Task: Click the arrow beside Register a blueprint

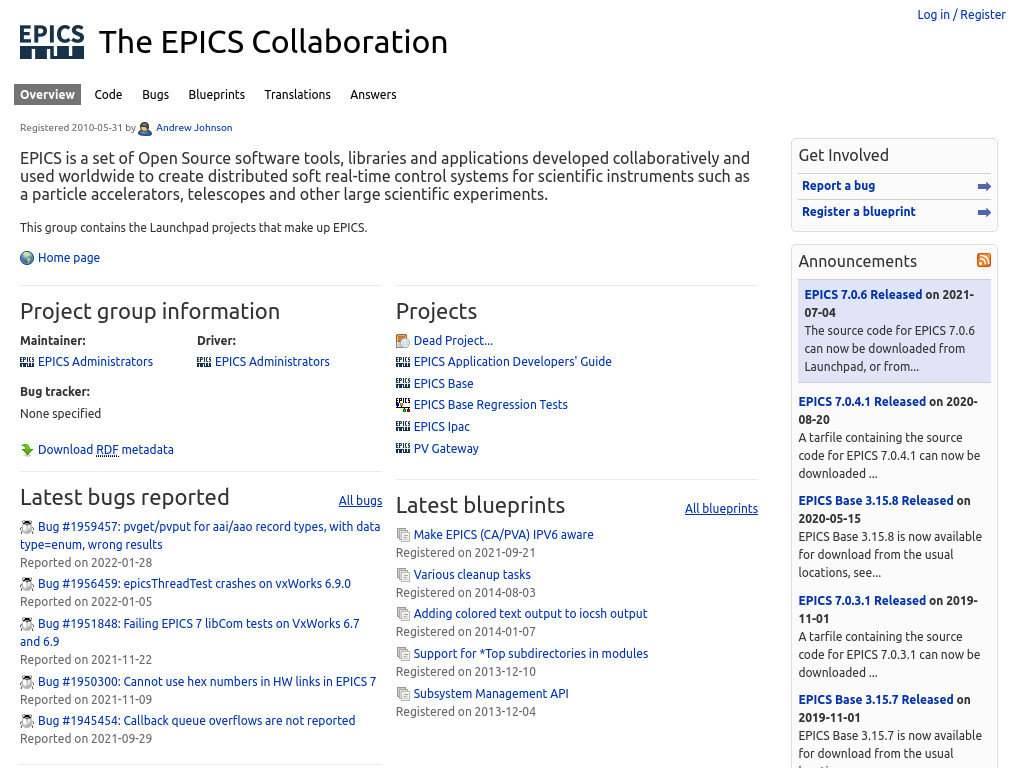Action: (984, 212)
